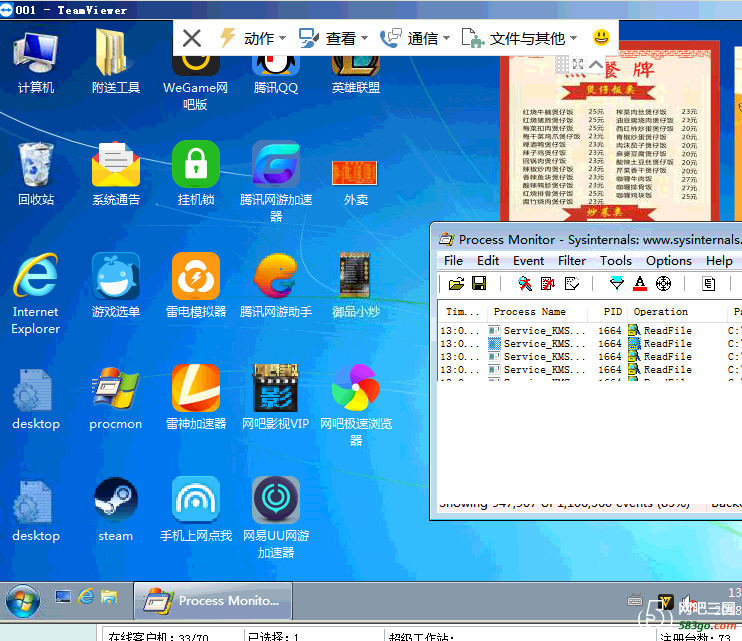Open the 手机上网点我 wifi icon
This screenshot has width=742, height=641.
tap(196, 509)
